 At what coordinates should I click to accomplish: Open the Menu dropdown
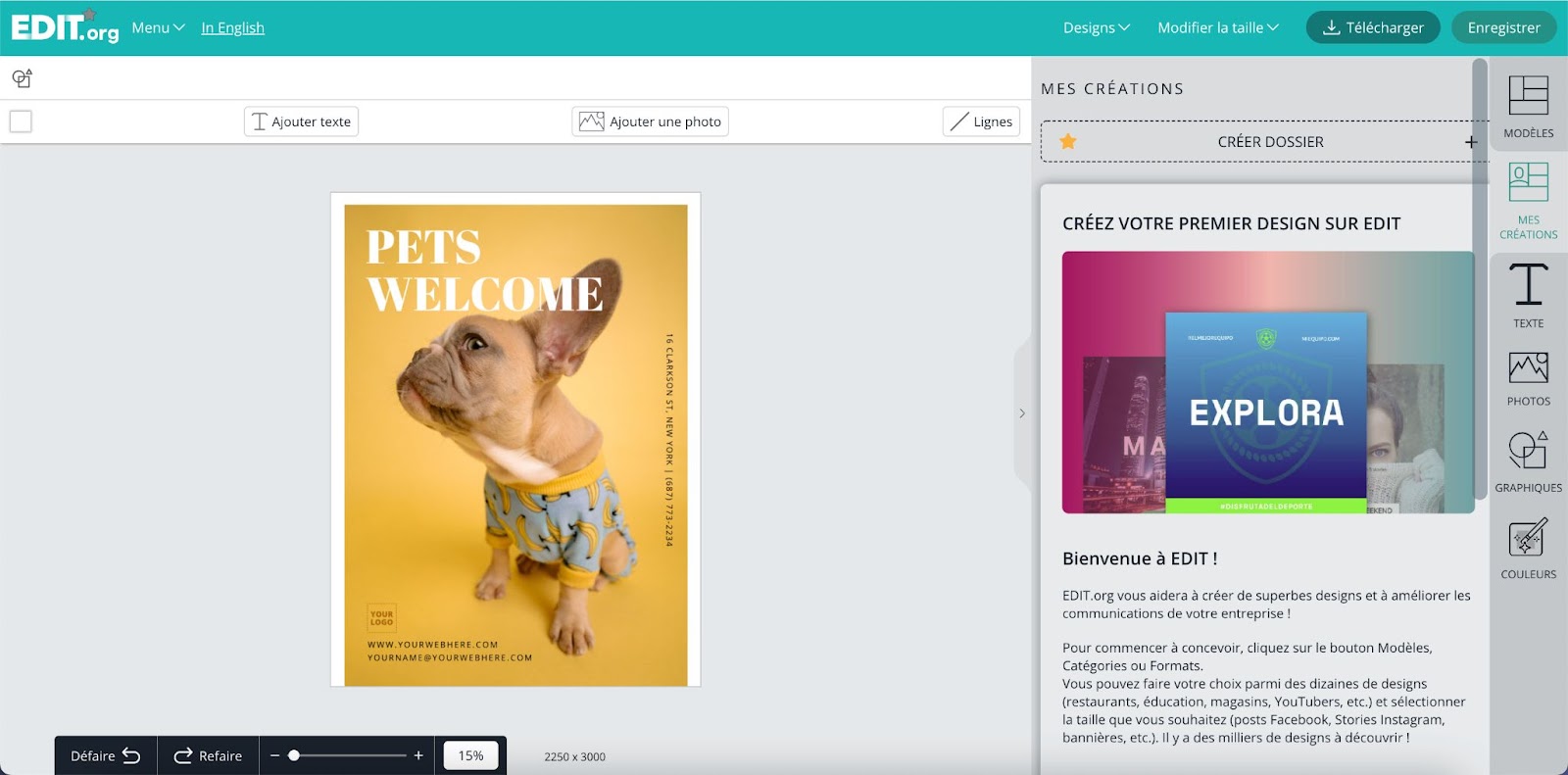(x=158, y=27)
